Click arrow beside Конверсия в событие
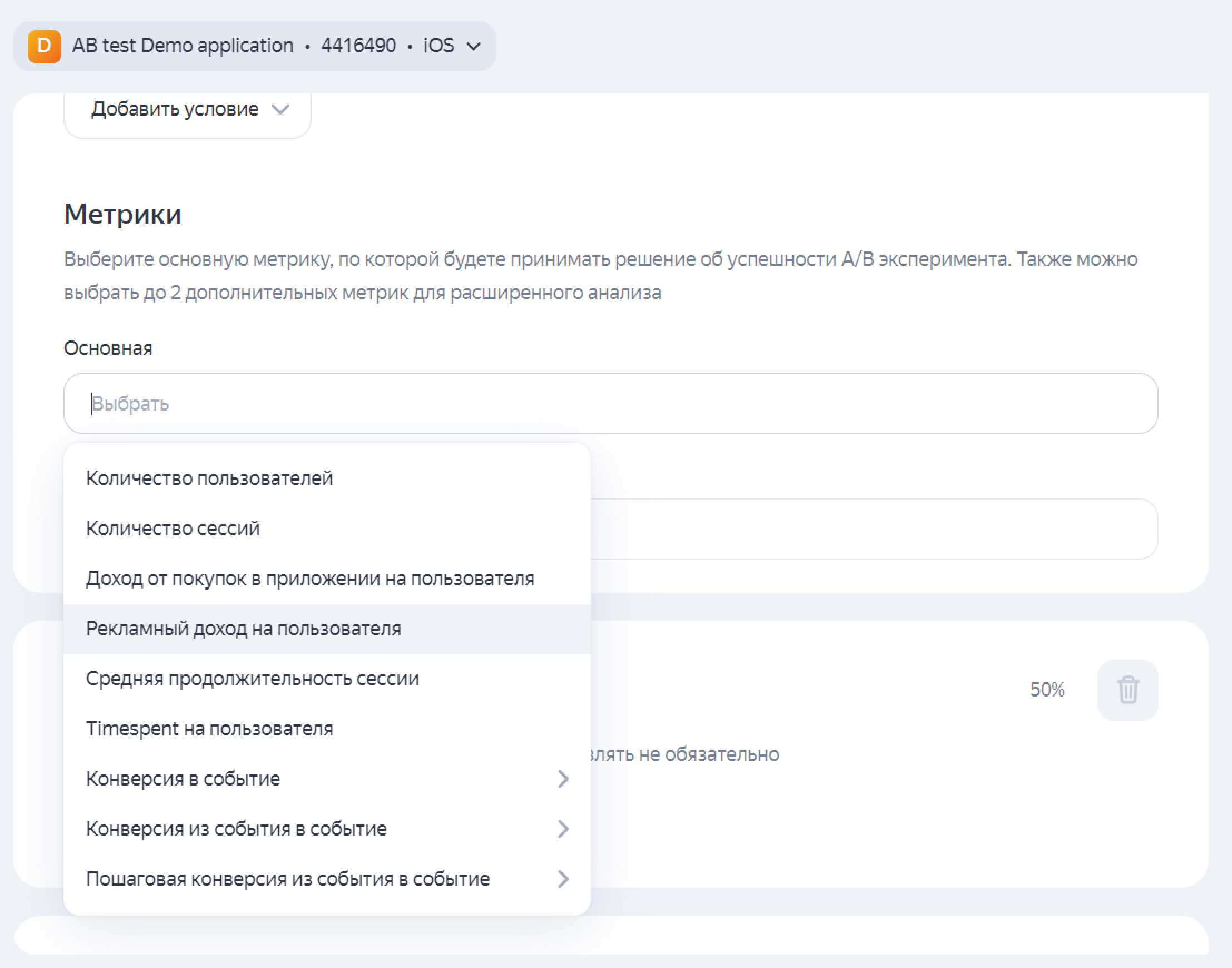This screenshot has height=968, width=1232. (563, 779)
